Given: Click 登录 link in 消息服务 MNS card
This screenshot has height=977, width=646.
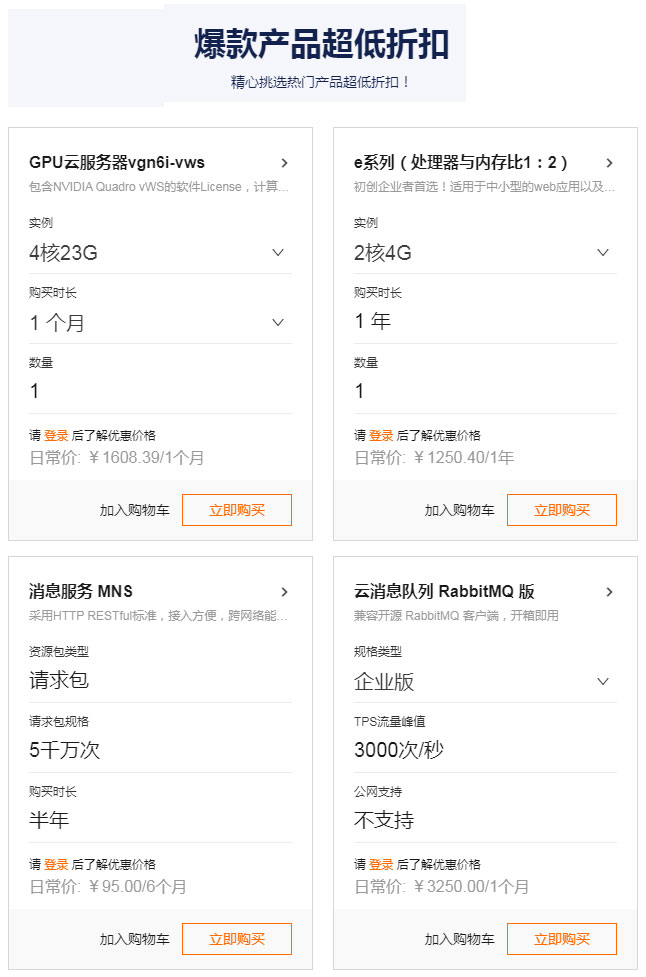Looking at the screenshot, I should pyautogui.click(x=56, y=864).
